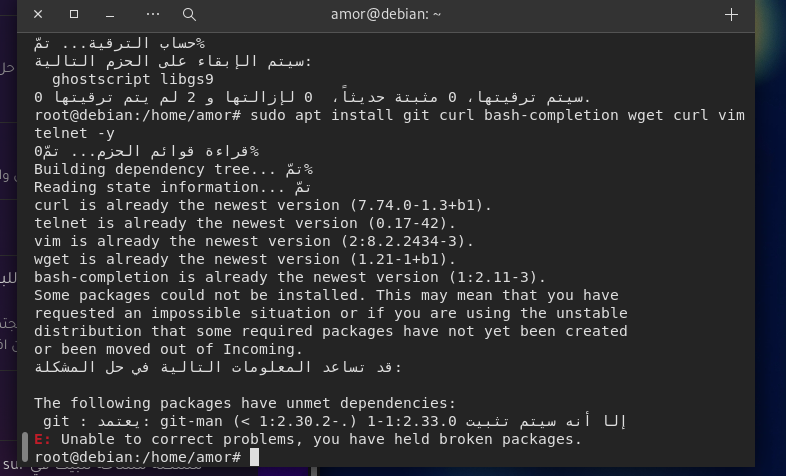Open the three-dots terminal menu
Screen dimensions: 786x476
coord(153,15)
